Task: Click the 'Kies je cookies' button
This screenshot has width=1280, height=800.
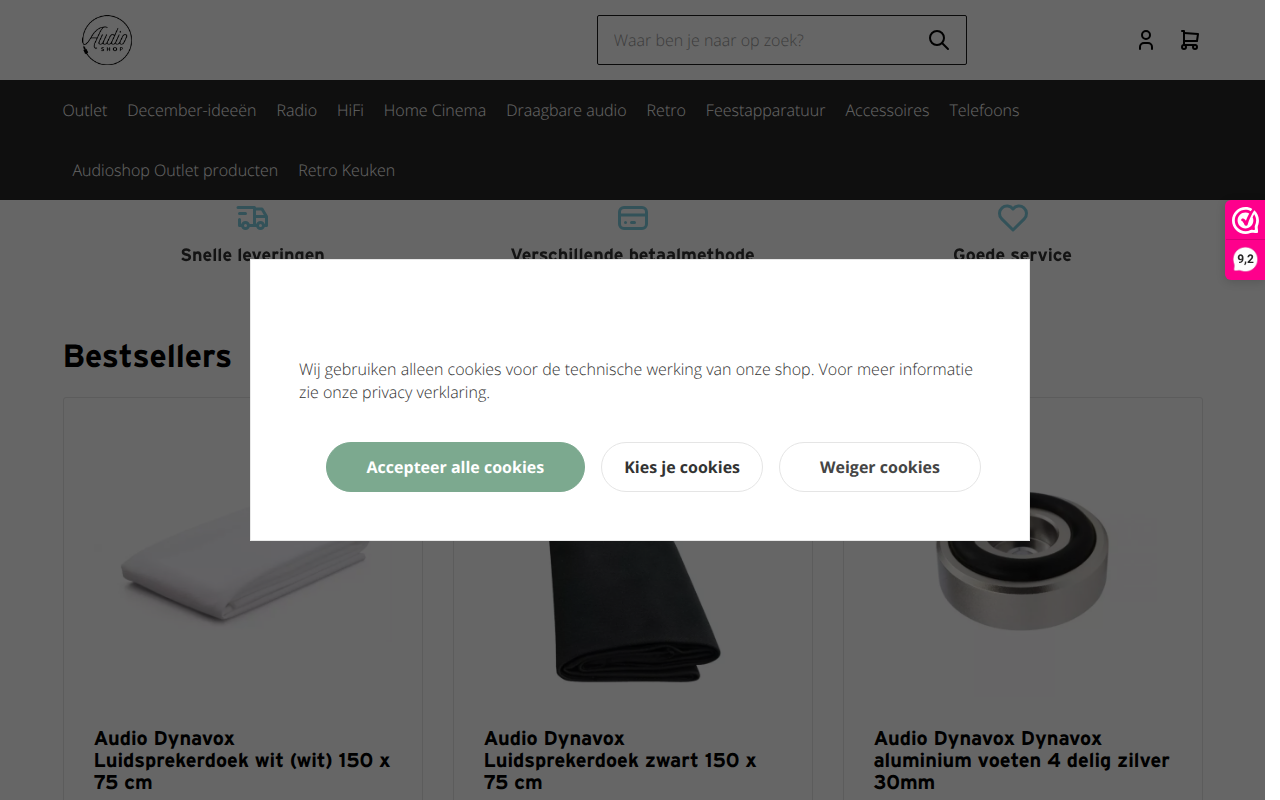Action: point(682,467)
